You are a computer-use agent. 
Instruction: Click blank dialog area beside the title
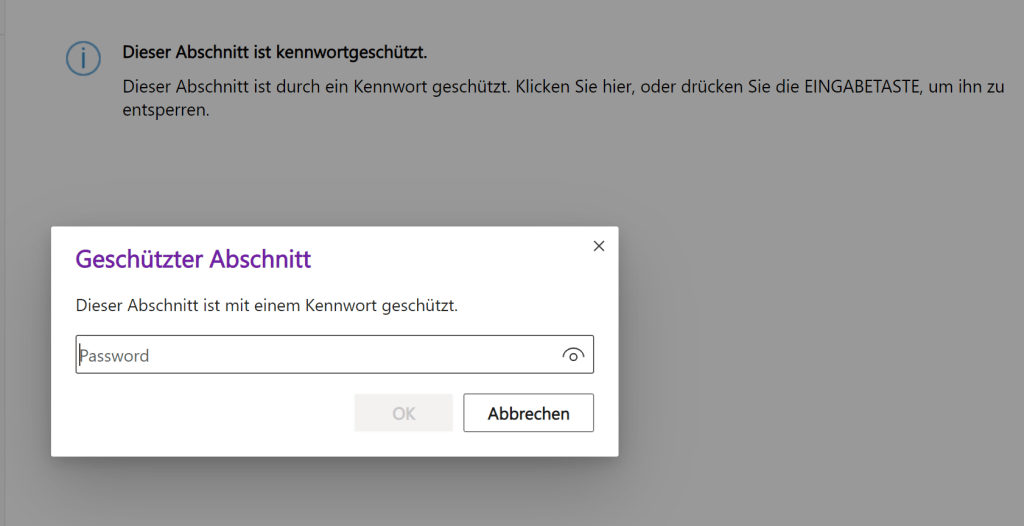point(450,260)
